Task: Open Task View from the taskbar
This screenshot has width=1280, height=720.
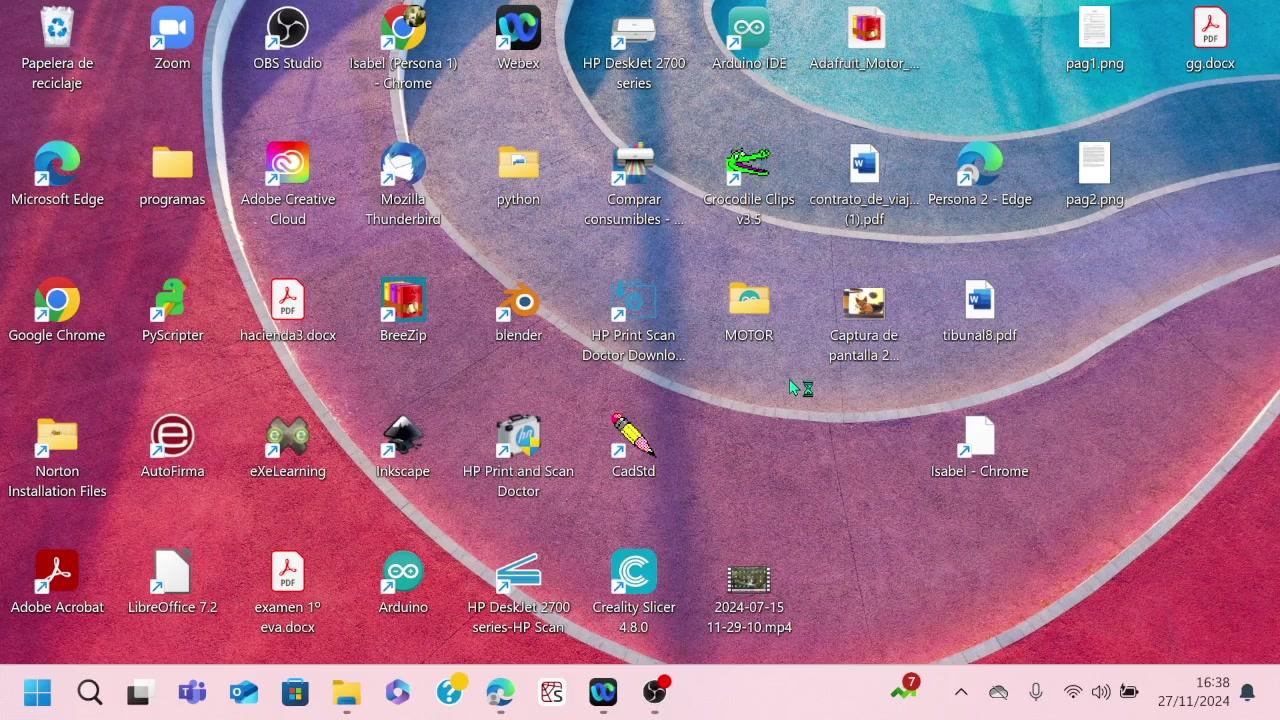Action: (x=139, y=692)
